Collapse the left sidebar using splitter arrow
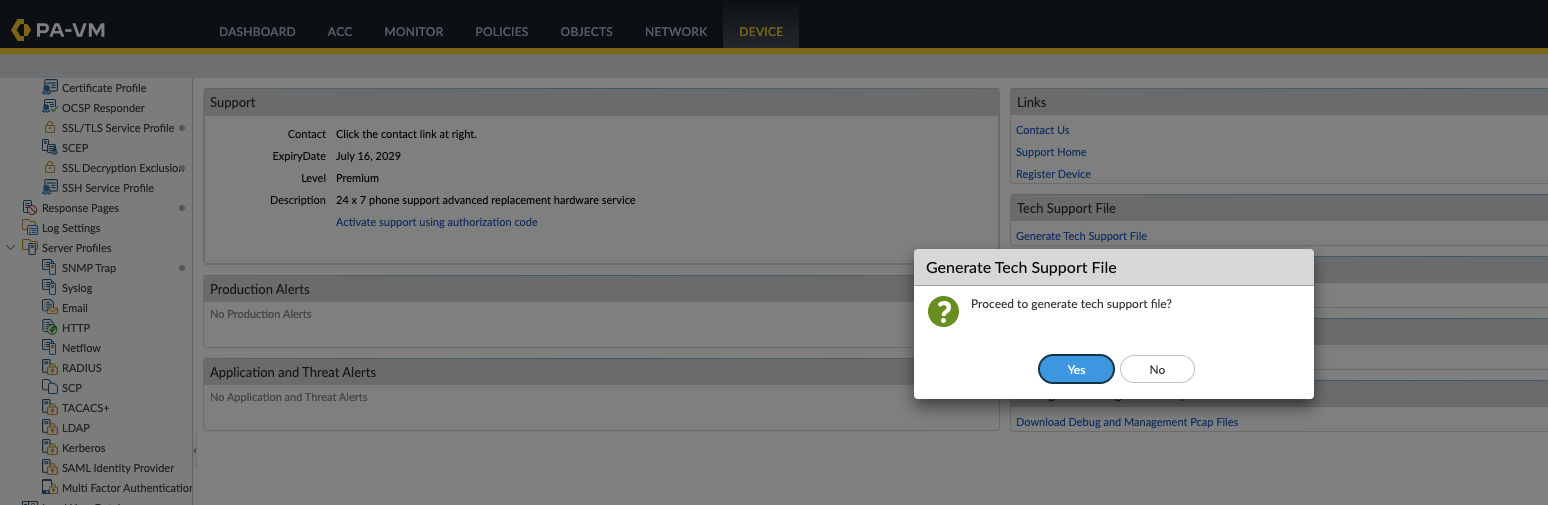Viewport: 1548px width, 505px height. pyautogui.click(x=194, y=451)
